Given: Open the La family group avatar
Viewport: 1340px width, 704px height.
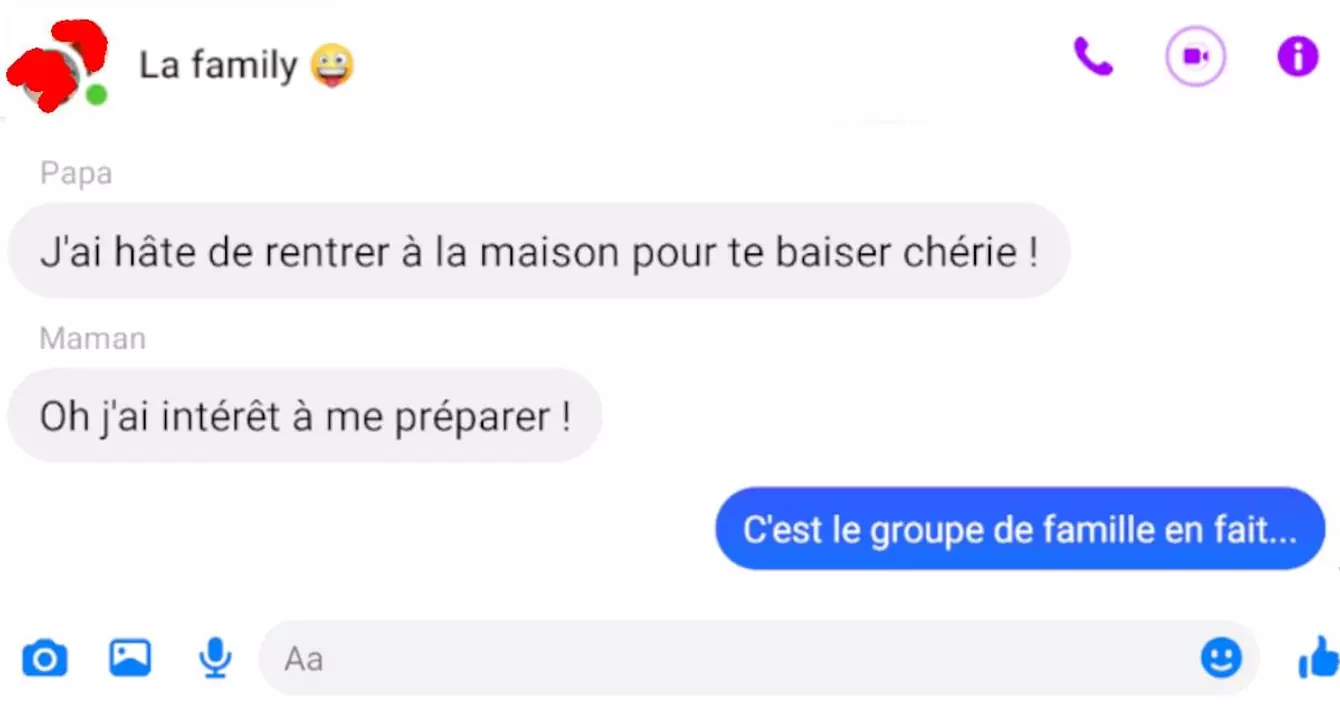Looking at the screenshot, I should (57, 67).
